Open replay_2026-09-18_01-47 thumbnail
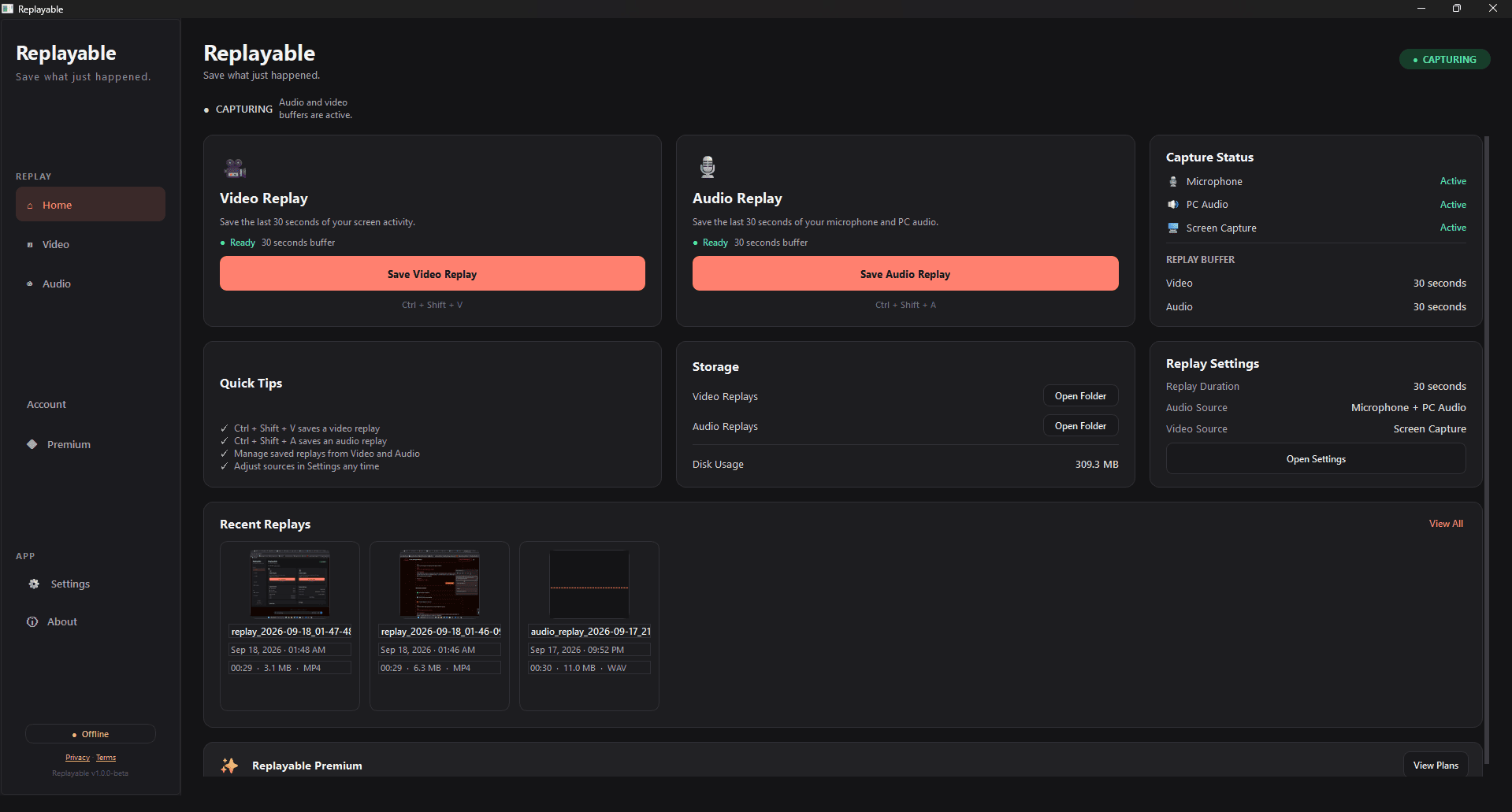Viewport: 1512px width, 812px height. pyautogui.click(x=290, y=584)
